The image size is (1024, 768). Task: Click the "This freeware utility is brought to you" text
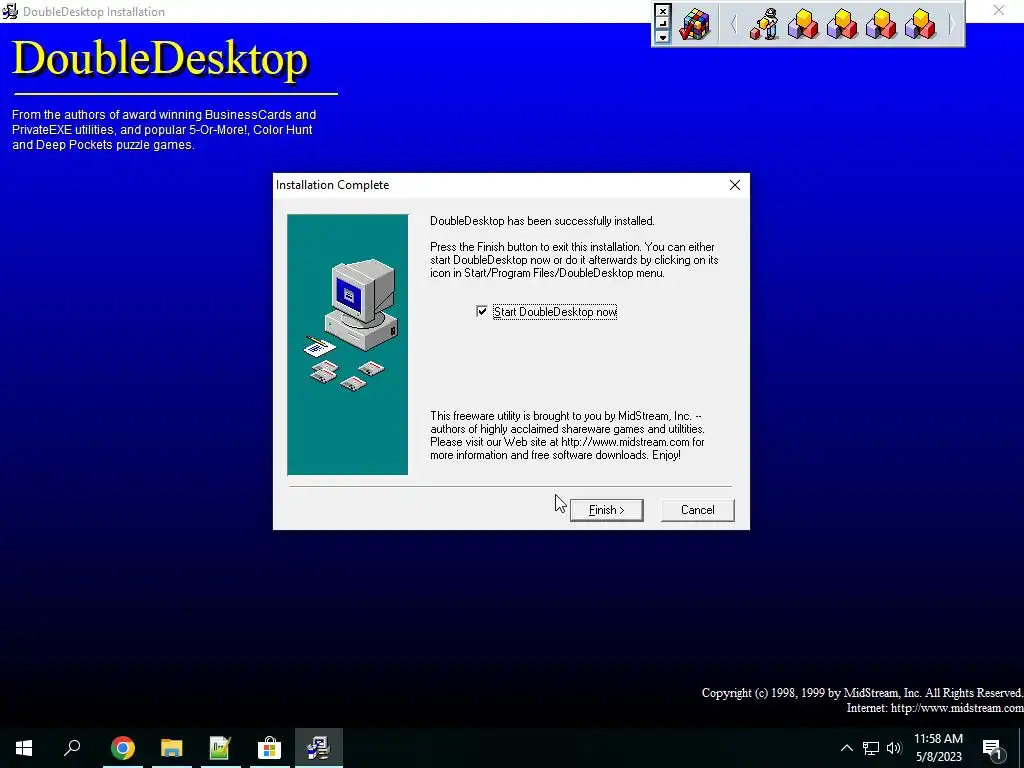(567, 436)
